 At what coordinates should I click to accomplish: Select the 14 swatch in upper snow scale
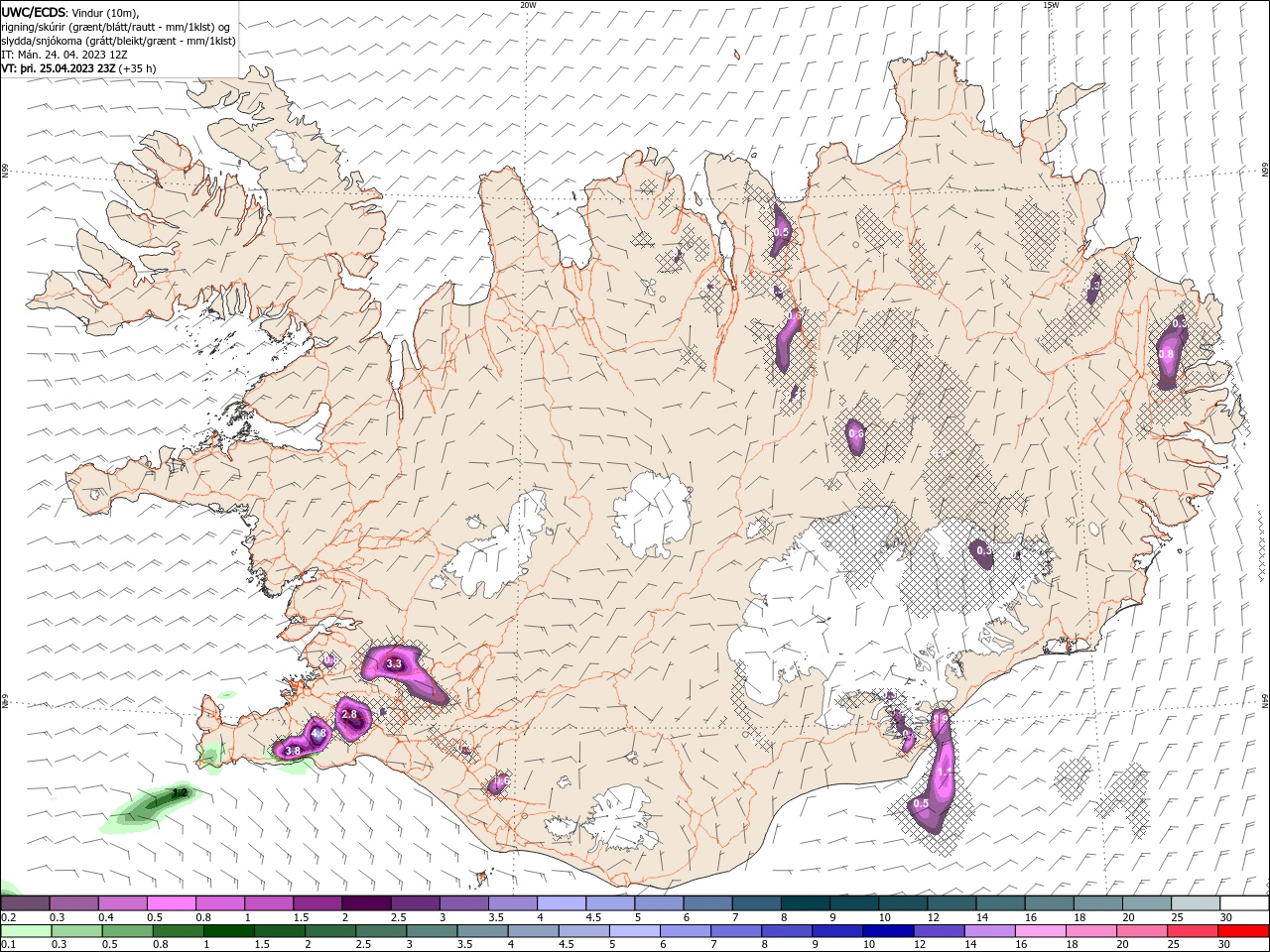point(1000,903)
